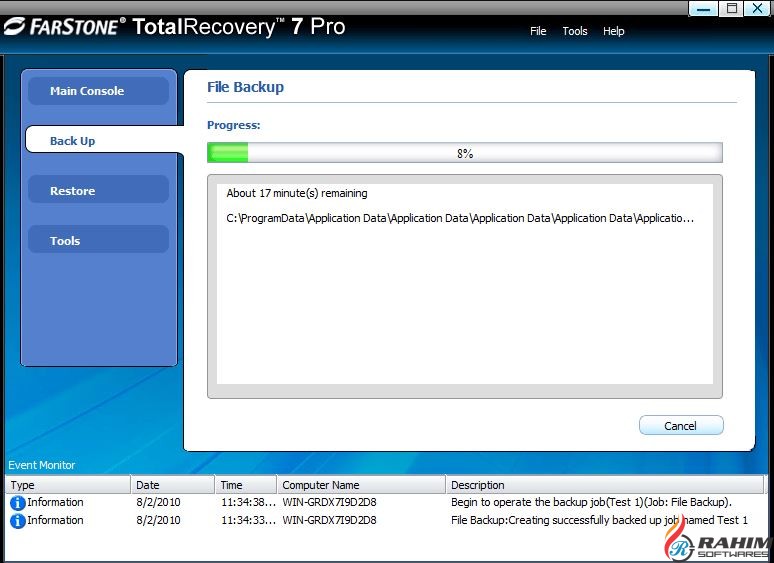Open the Tools menu in header
Viewport: 774px width, 563px height.
tap(575, 31)
